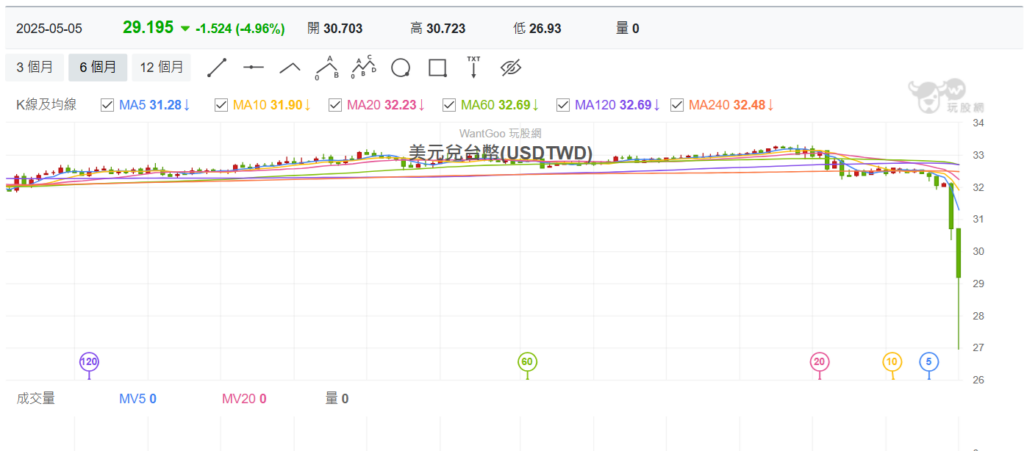Click the green 60 marker on chart
Viewport: 1024px width, 451px height.
pyautogui.click(x=527, y=361)
